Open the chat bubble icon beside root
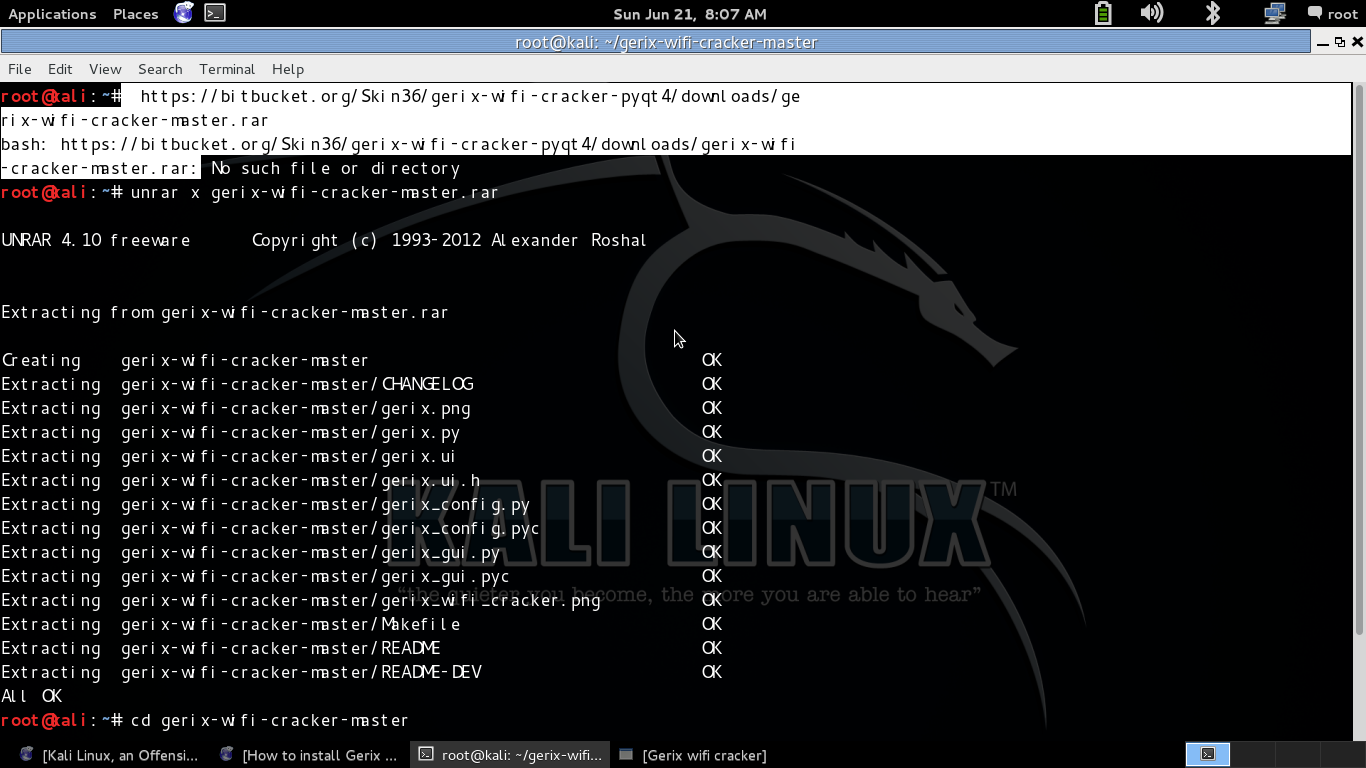 pos(1314,13)
